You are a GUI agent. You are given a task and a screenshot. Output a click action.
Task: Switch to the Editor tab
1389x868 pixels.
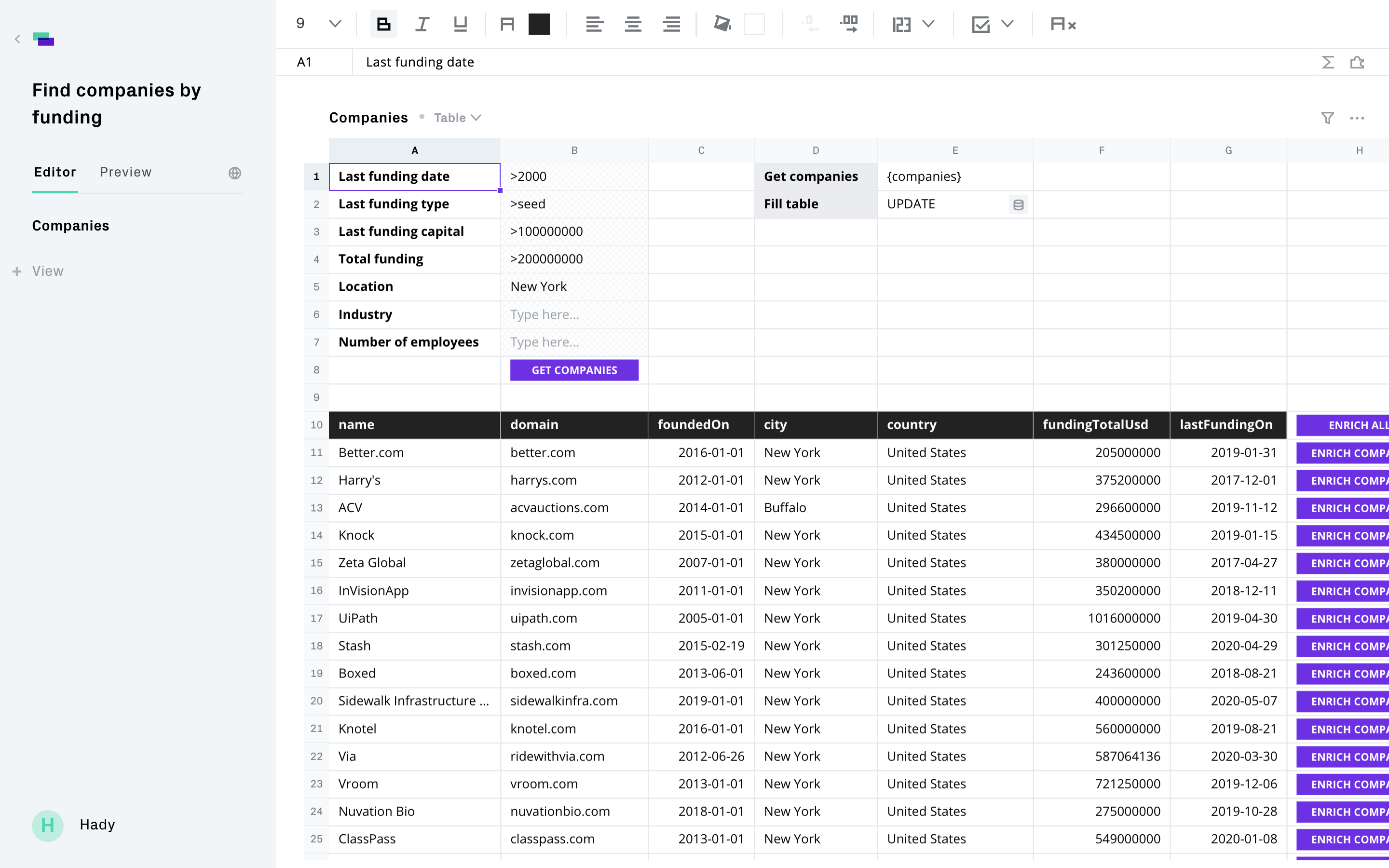coord(54,172)
